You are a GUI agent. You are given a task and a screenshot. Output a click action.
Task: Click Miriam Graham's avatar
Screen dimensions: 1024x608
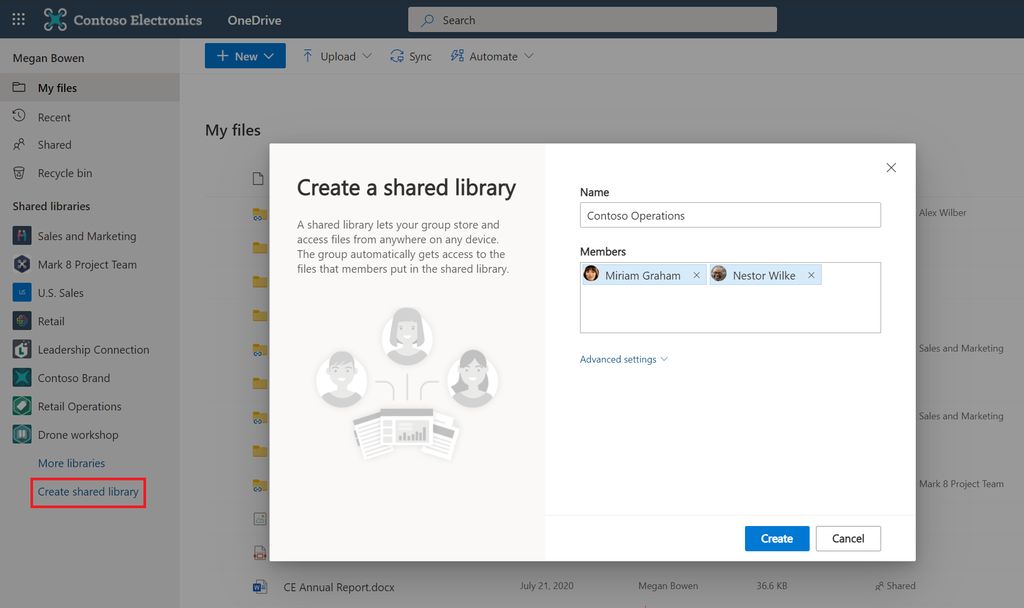[591, 274]
